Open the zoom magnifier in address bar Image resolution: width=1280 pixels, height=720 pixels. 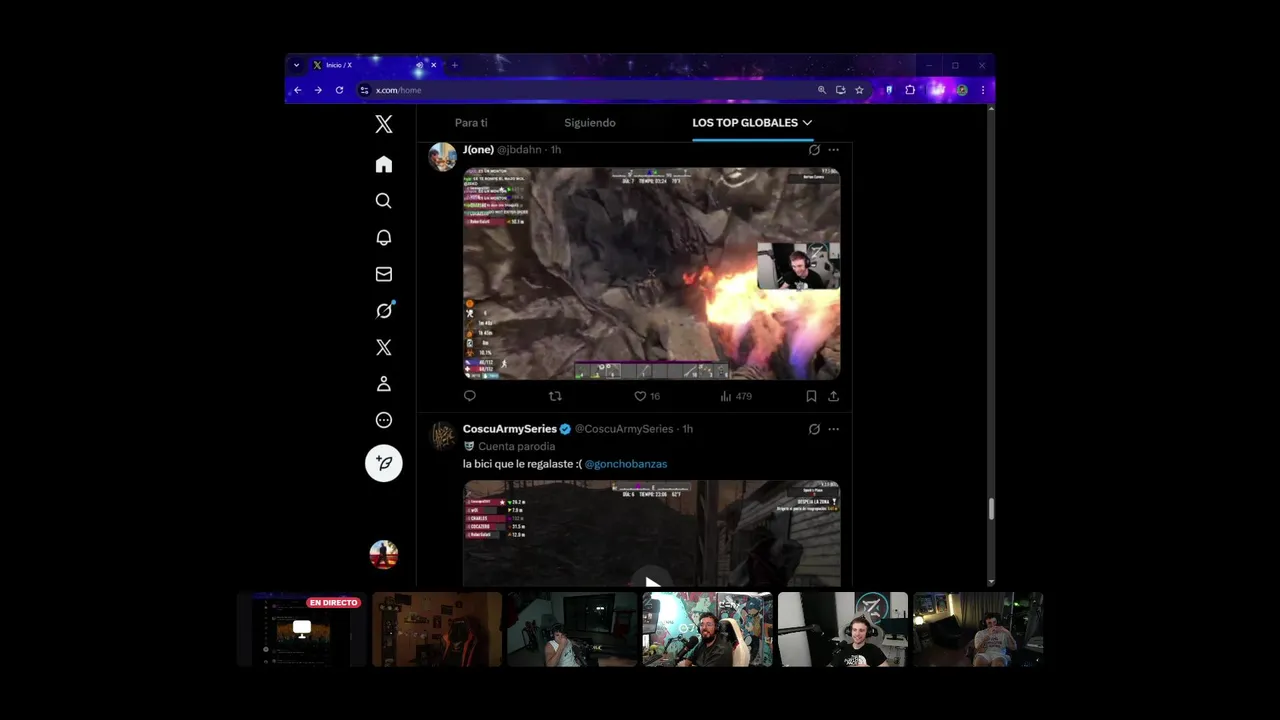tap(822, 90)
